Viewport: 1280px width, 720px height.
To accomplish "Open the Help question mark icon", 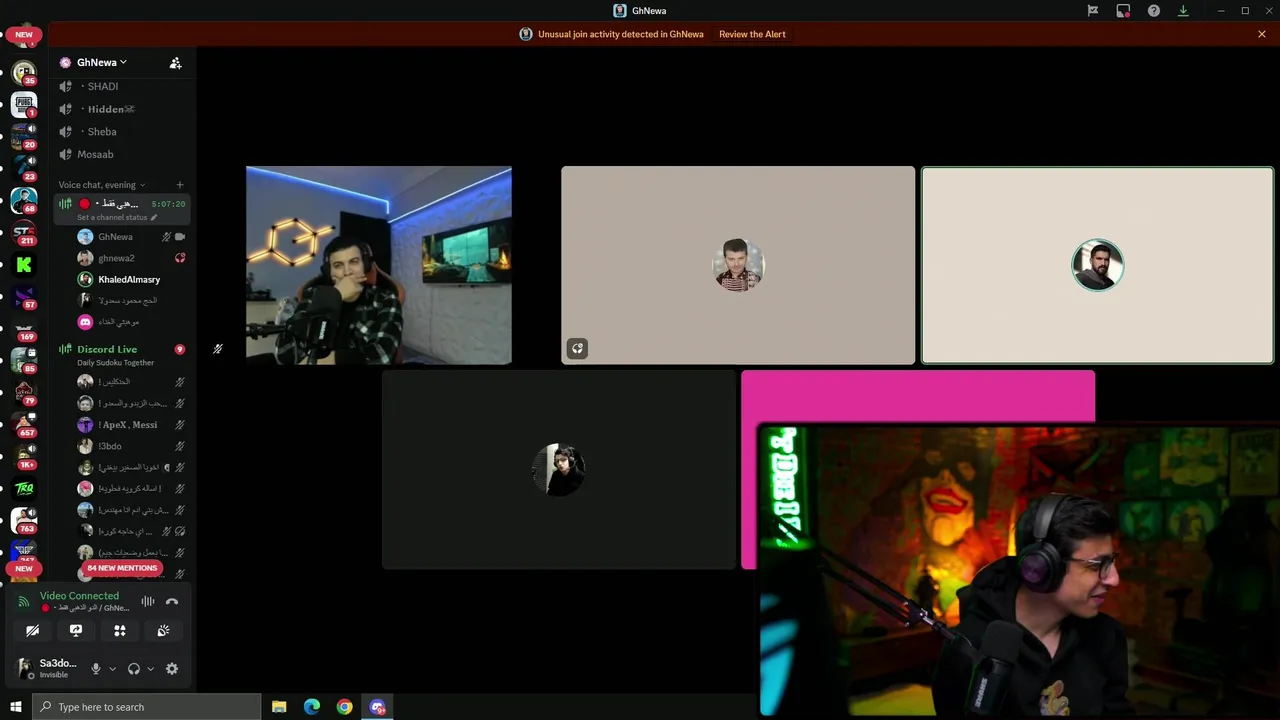I will click(x=1154, y=11).
